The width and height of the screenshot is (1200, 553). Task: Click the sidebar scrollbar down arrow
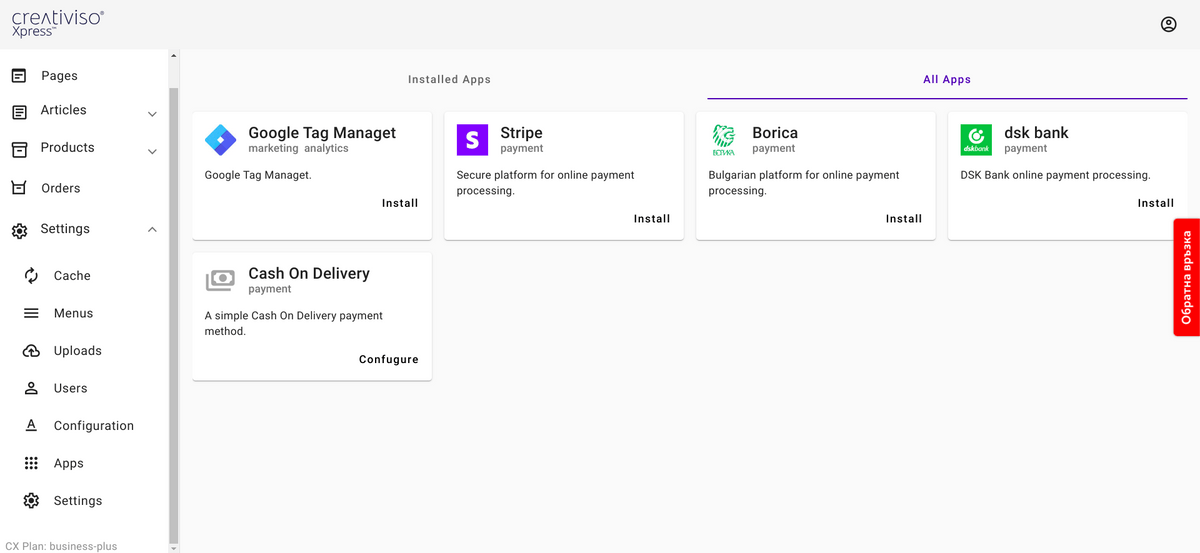[x=173, y=547]
